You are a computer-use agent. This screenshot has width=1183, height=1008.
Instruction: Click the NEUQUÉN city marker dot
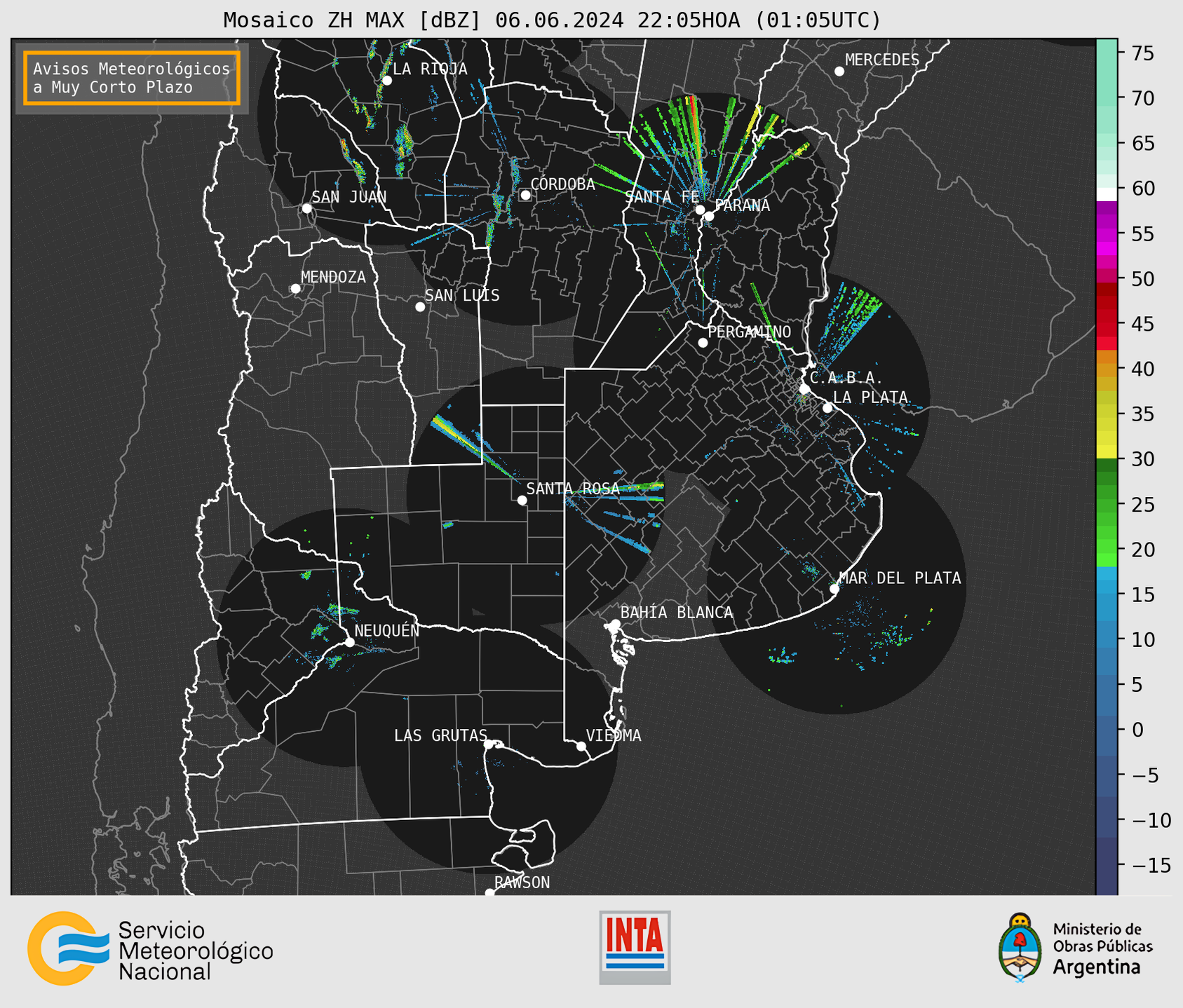(x=350, y=642)
